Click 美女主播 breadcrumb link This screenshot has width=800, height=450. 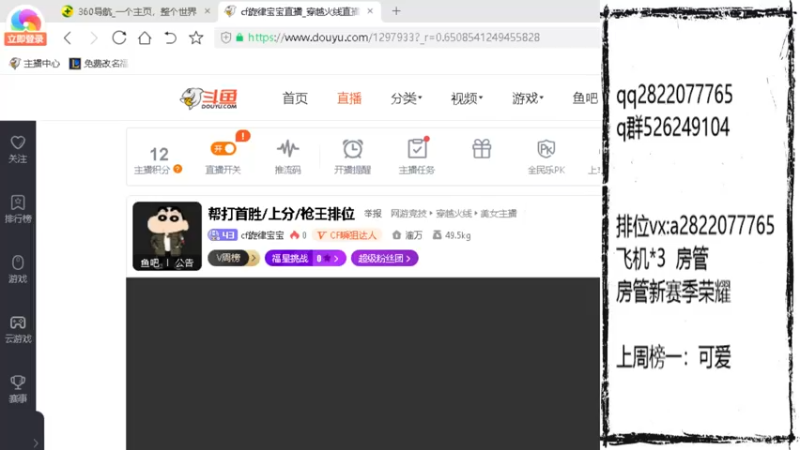pyautogui.click(x=498, y=213)
